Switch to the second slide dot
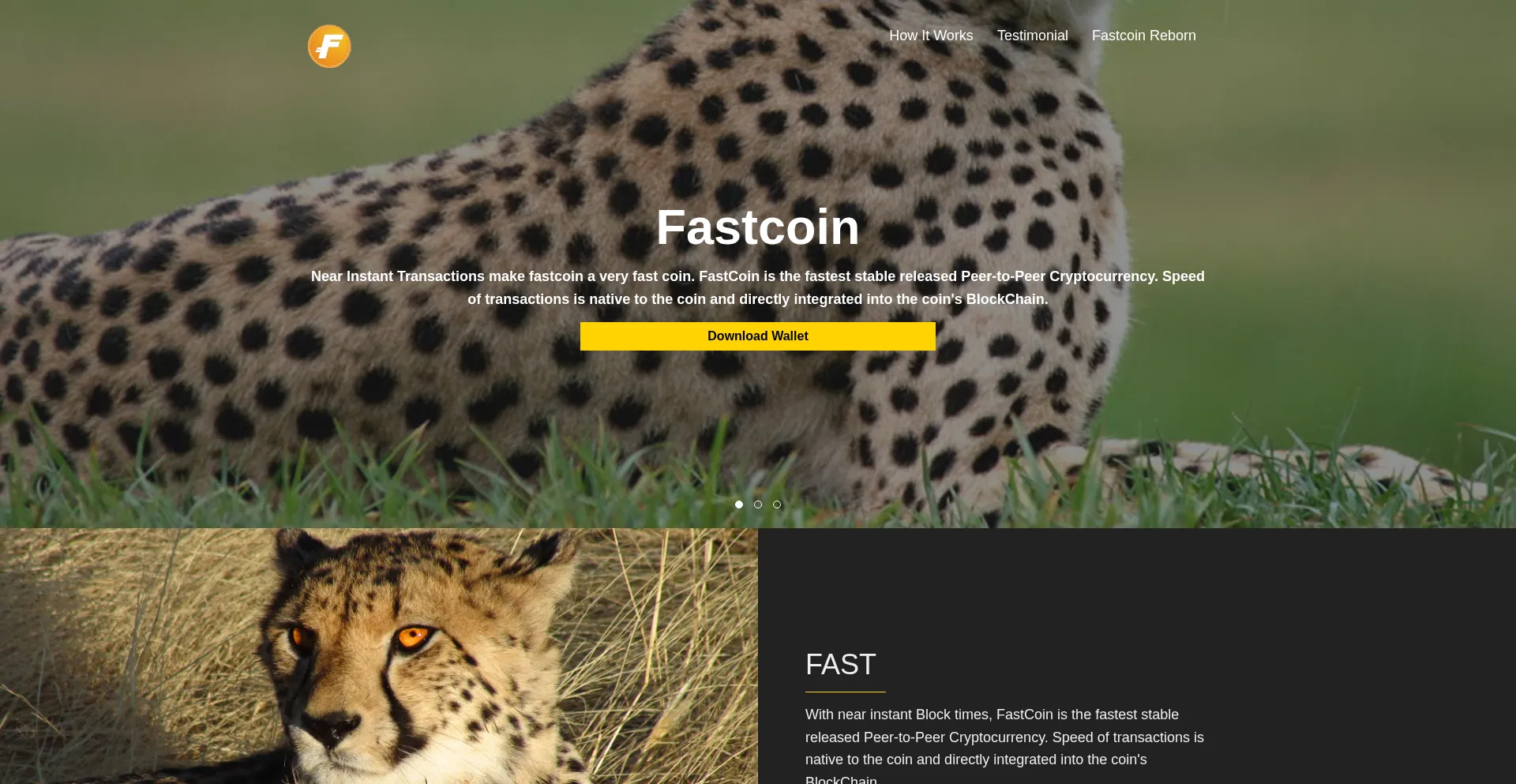1516x784 pixels. pyautogui.click(x=758, y=505)
